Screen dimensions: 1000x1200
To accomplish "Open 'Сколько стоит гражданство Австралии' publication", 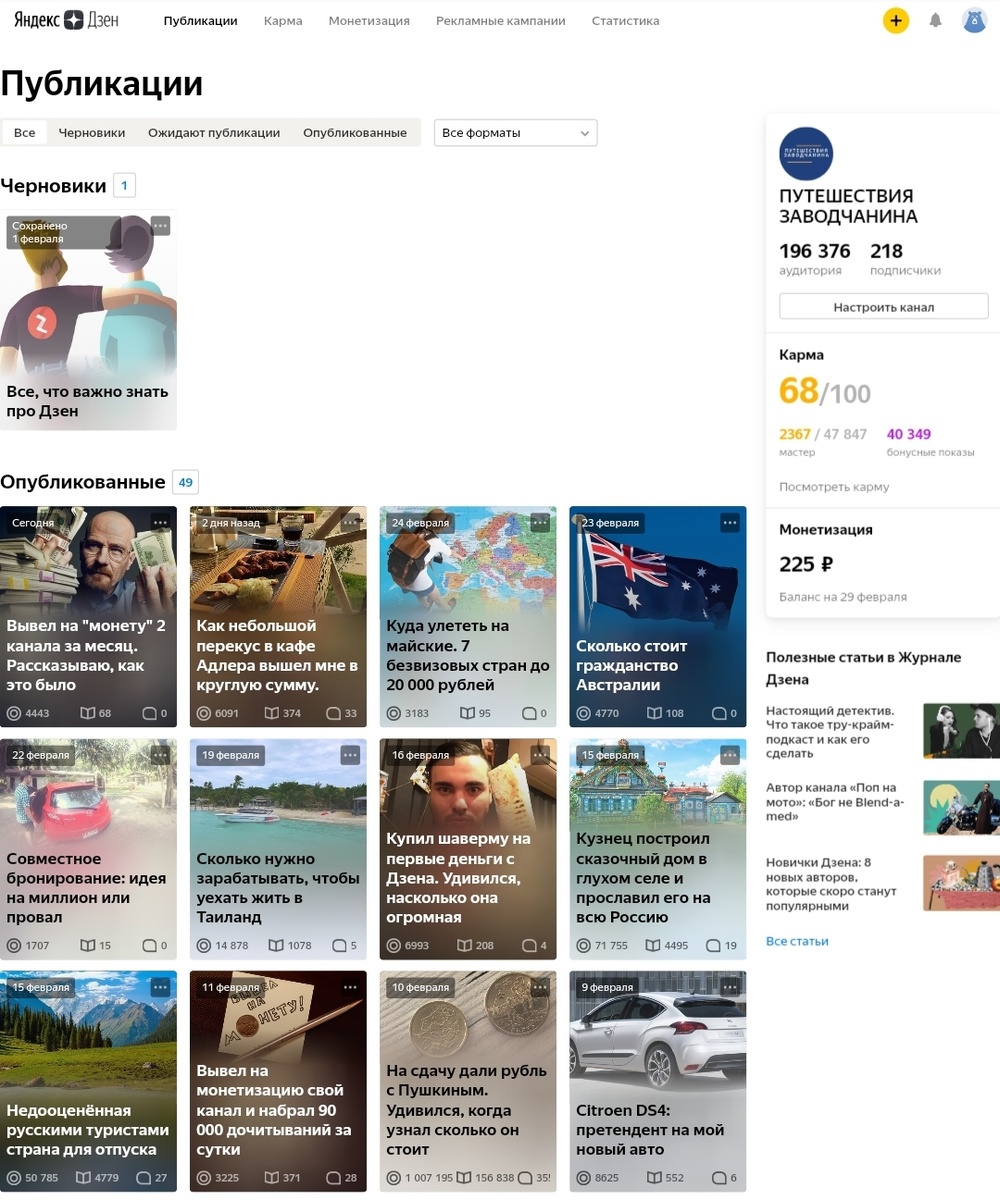I will coord(658,617).
